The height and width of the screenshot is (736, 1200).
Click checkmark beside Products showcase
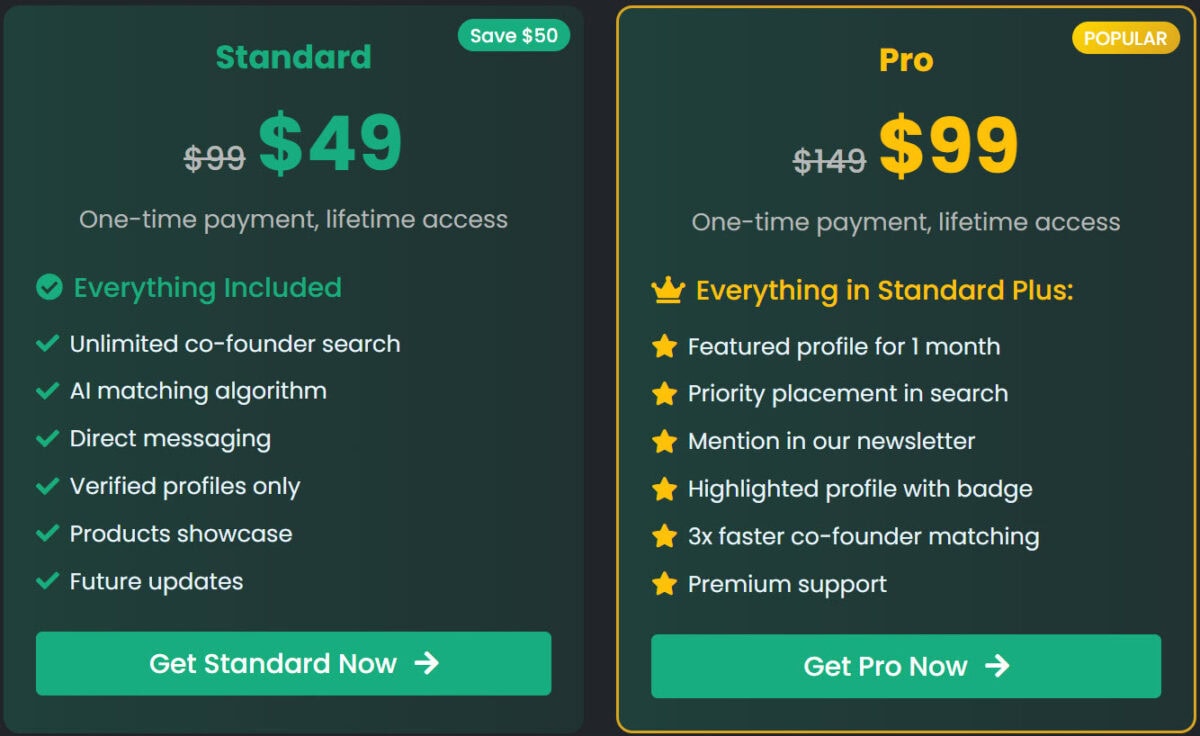click(47, 534)
